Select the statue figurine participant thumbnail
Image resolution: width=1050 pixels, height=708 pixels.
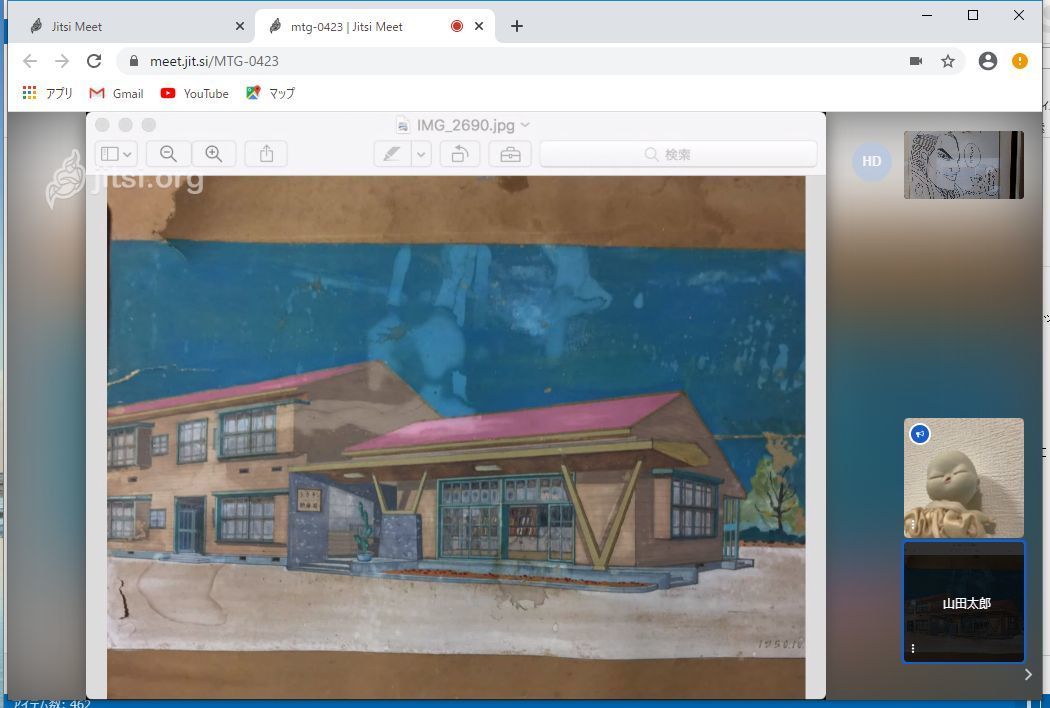click(964, 478)
